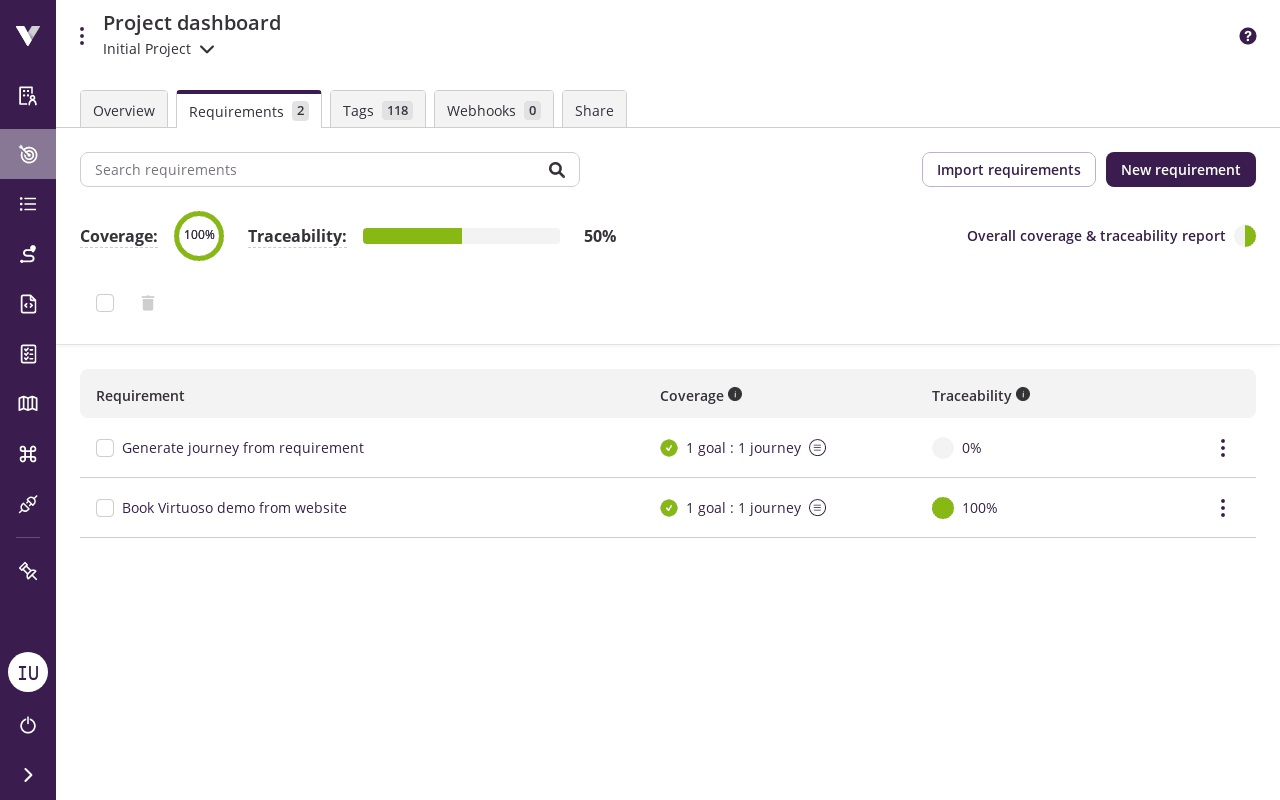The height and width of the screenshot is (800, 1280).
Task: Select the Extensions code-file icon in sidebar
Action: point(27,303)
